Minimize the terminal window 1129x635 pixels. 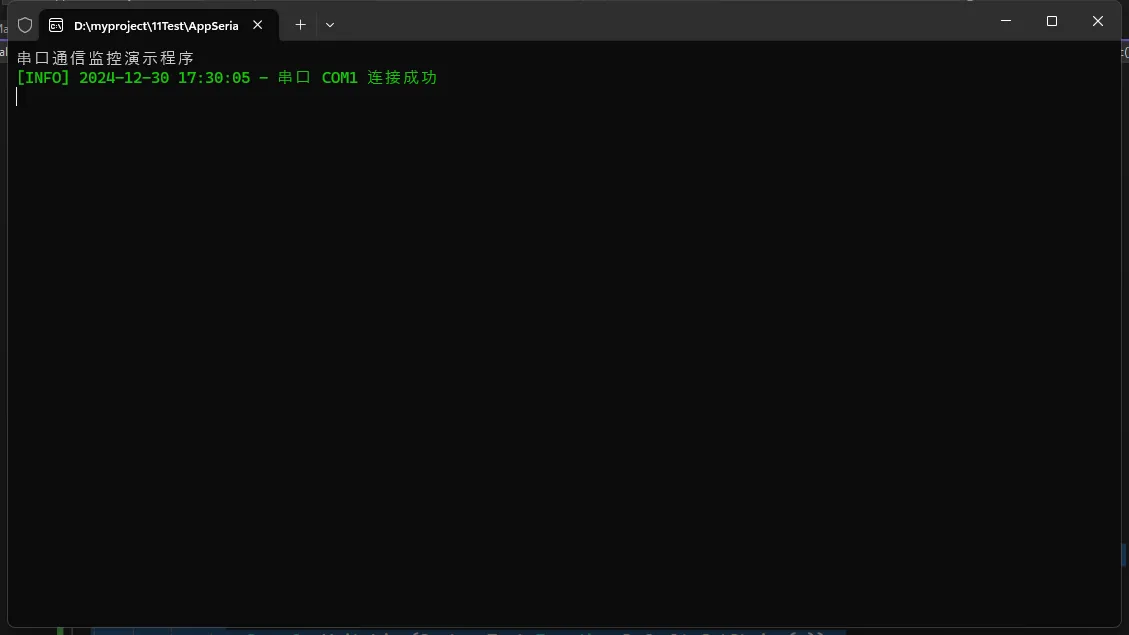point(1005,21)
